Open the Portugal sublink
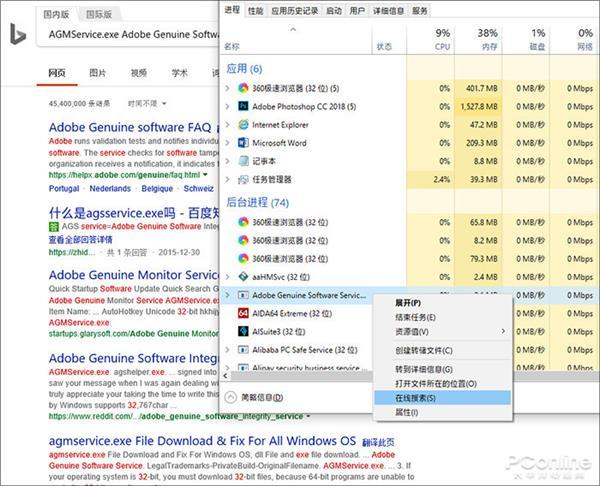 click(x=64, y=188)
